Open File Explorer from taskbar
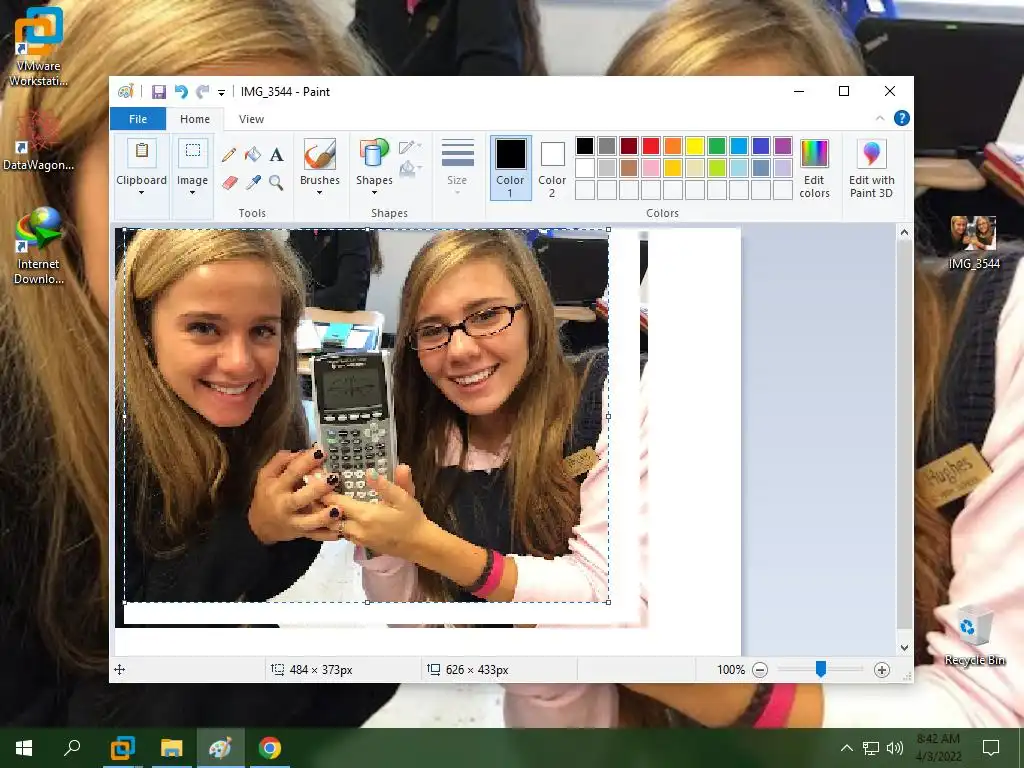 pyautogui.click(x=172, y=748)
